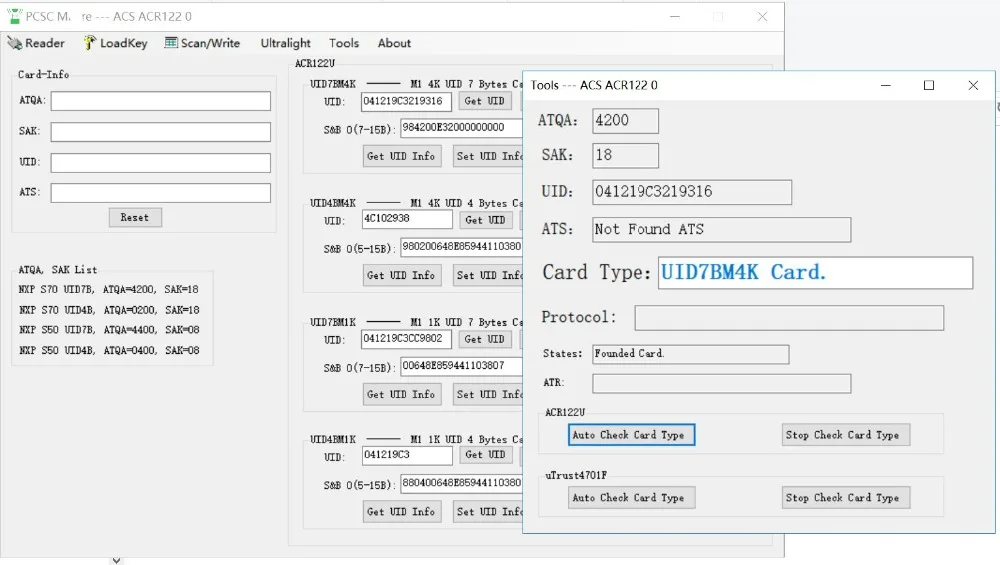This screenshot has width=1000, height=565.
Task: Open the Ultralight menu
Action: pyautogui.click(x=285, y=43)
